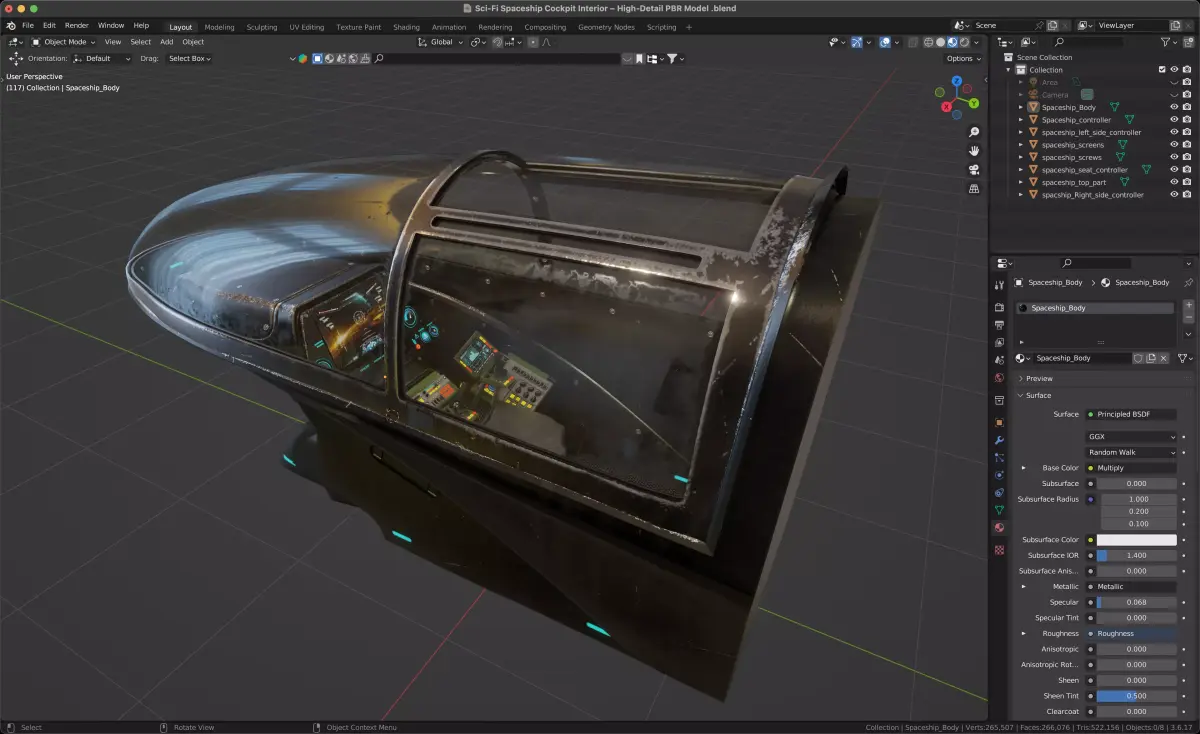Click the Sheen Tint 0.500 slider

[1137, 696]
